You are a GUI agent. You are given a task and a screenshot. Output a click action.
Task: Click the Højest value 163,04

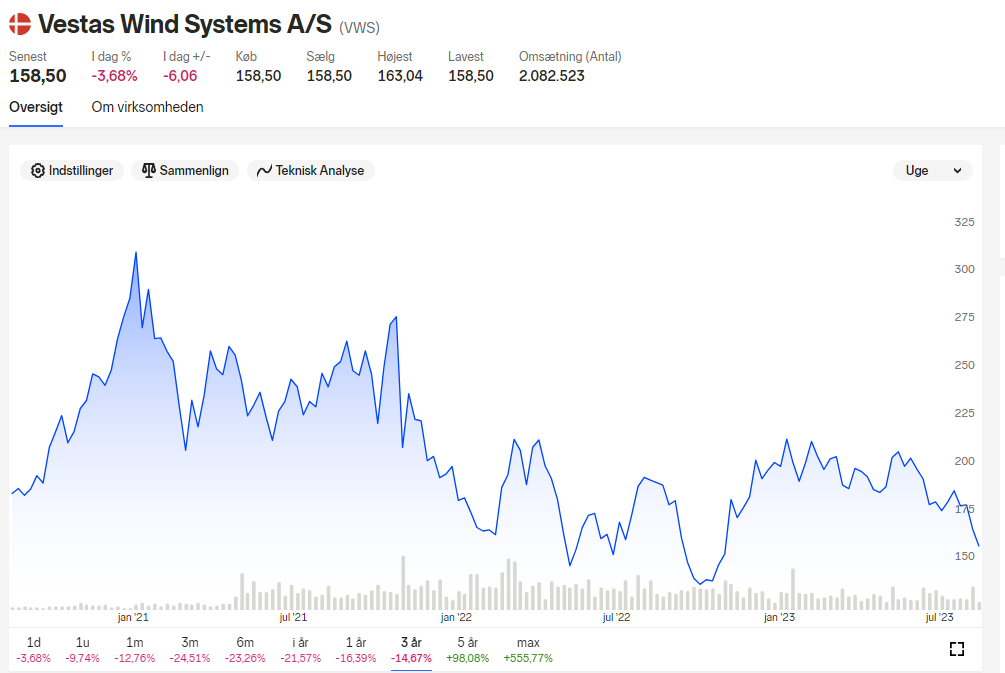pos(400,76)
